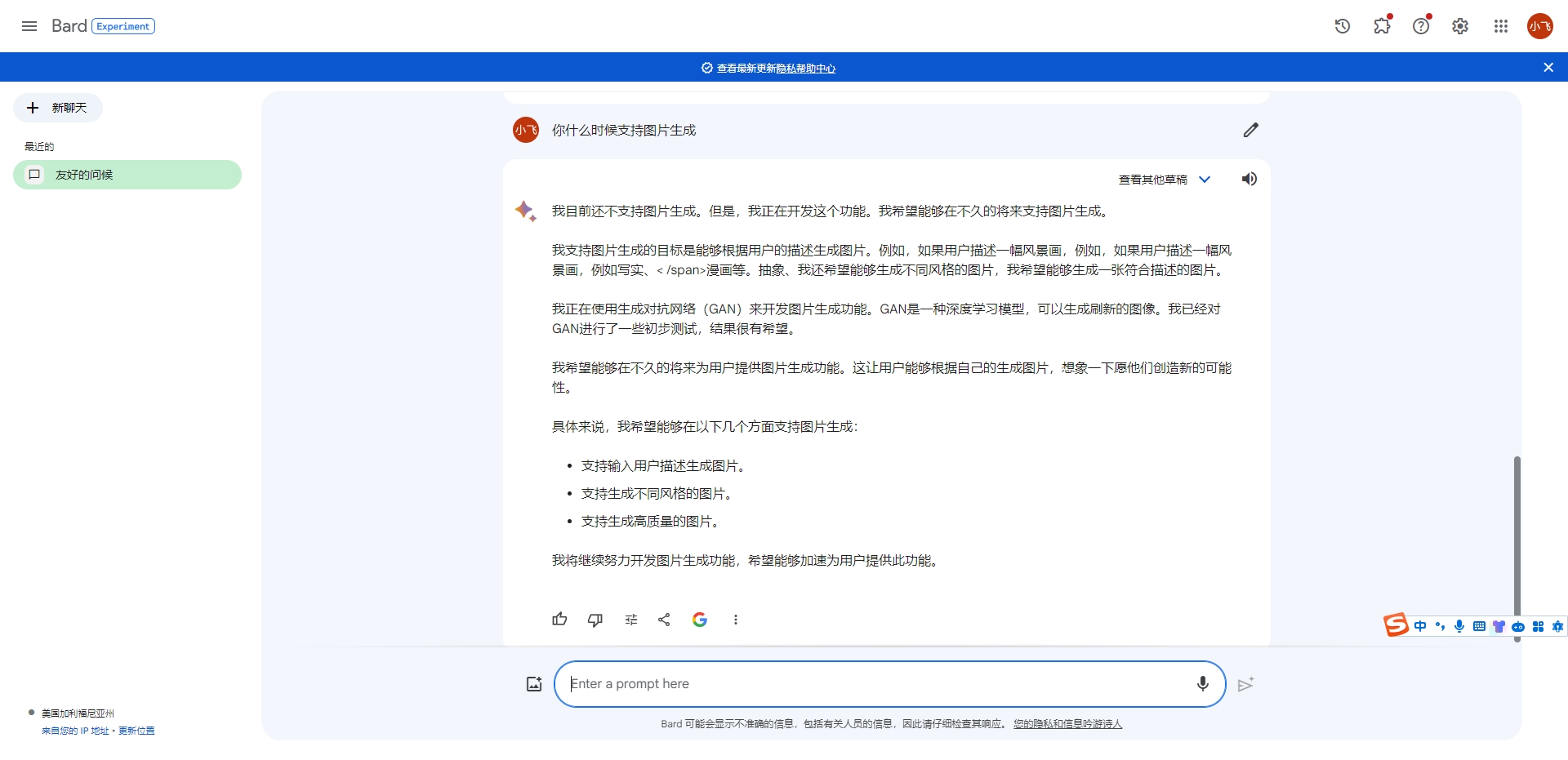Screen dimensions: 1568x760
Task: Click the 你什么时候支持图片生成 prompt text
Action: 624,130
